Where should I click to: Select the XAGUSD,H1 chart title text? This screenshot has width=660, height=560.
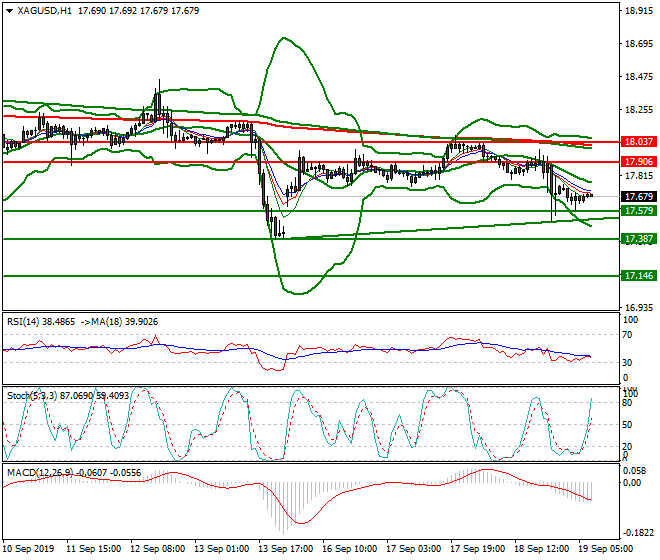coord(45,11)
